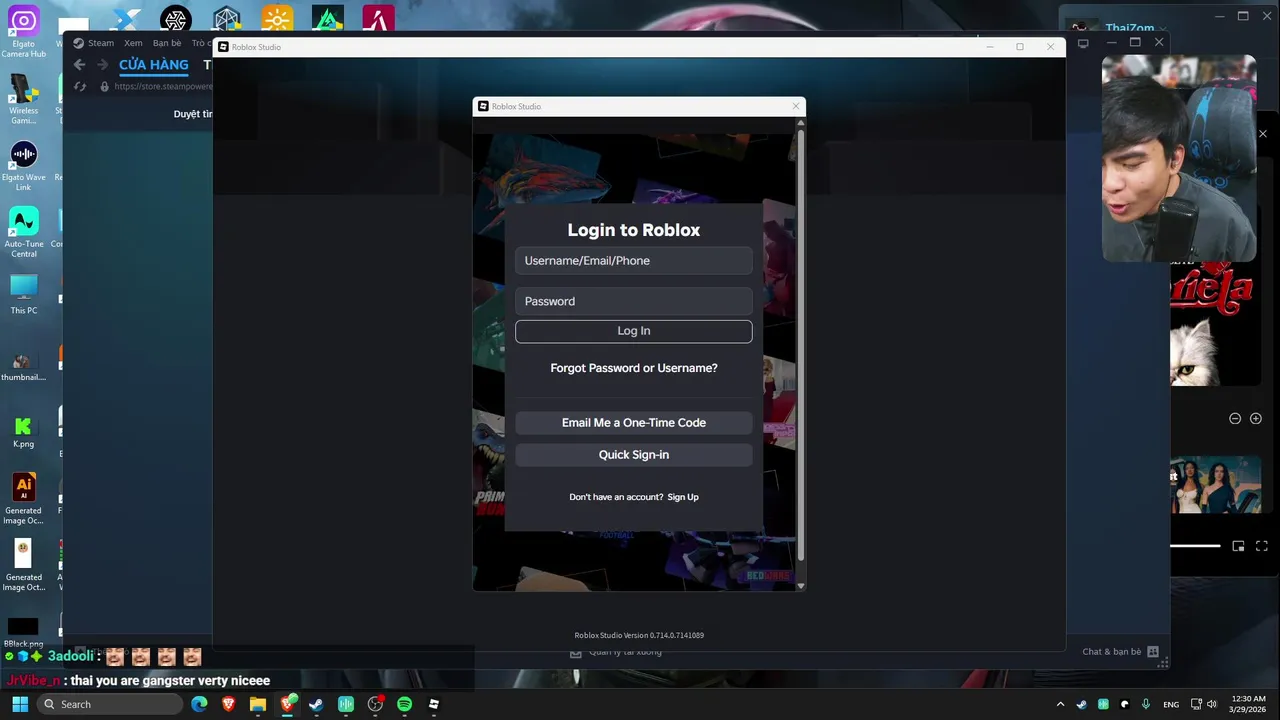Click the Steam Big Picture monitor icon
This screenshot has height=720, width=1280.
click(x=1083, y=43)
